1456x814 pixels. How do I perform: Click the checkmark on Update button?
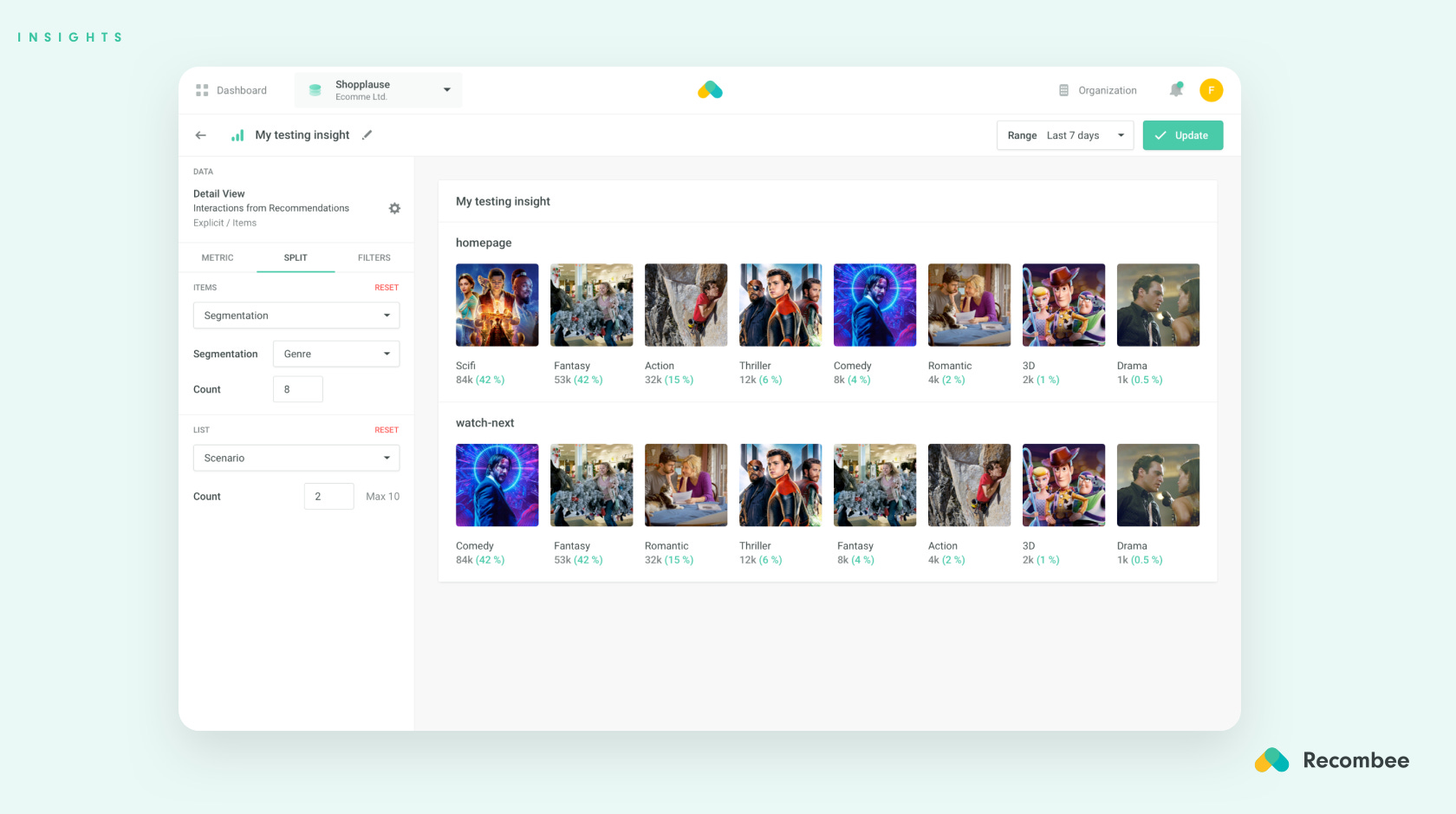(x=1160, y=135)
